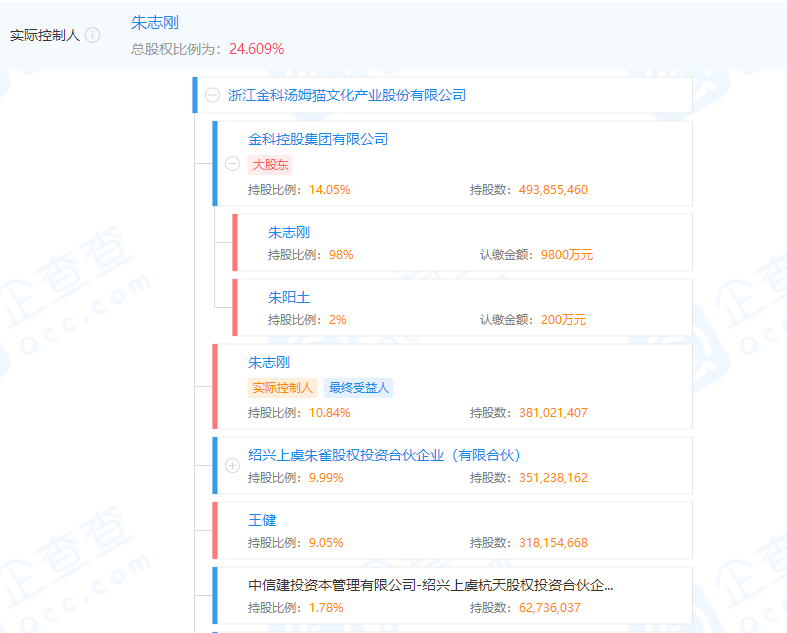Select share count 62,736,037

coord(550,608)
